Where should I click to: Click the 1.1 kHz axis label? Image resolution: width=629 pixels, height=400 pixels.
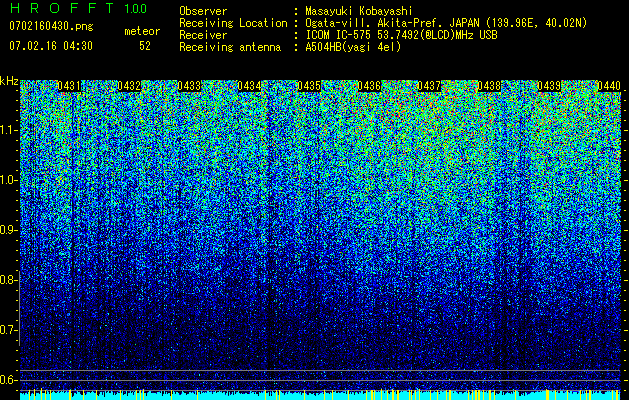click(7, 130)
